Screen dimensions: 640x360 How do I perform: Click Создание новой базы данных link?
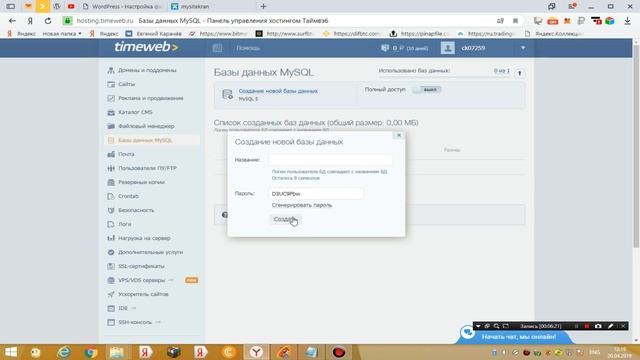[278, 91]
